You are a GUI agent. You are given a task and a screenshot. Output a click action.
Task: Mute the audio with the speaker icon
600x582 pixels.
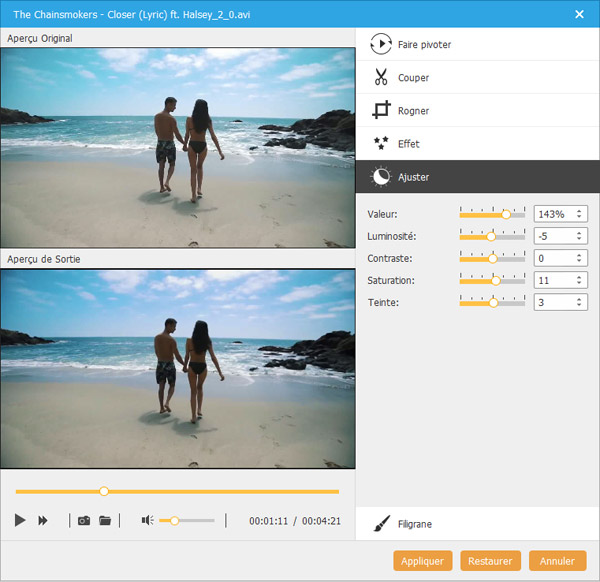tap(147, 520)
